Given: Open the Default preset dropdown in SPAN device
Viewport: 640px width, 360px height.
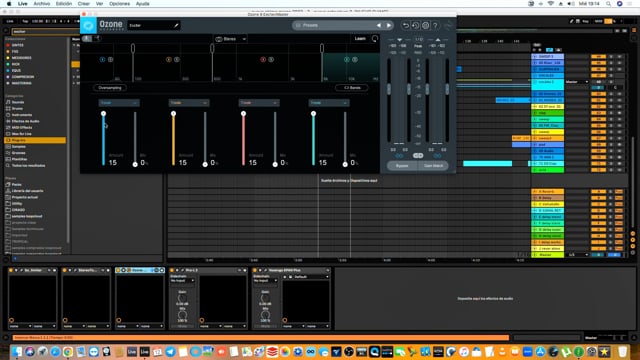Looking at the screenshot, I should [x=312, y=277].
